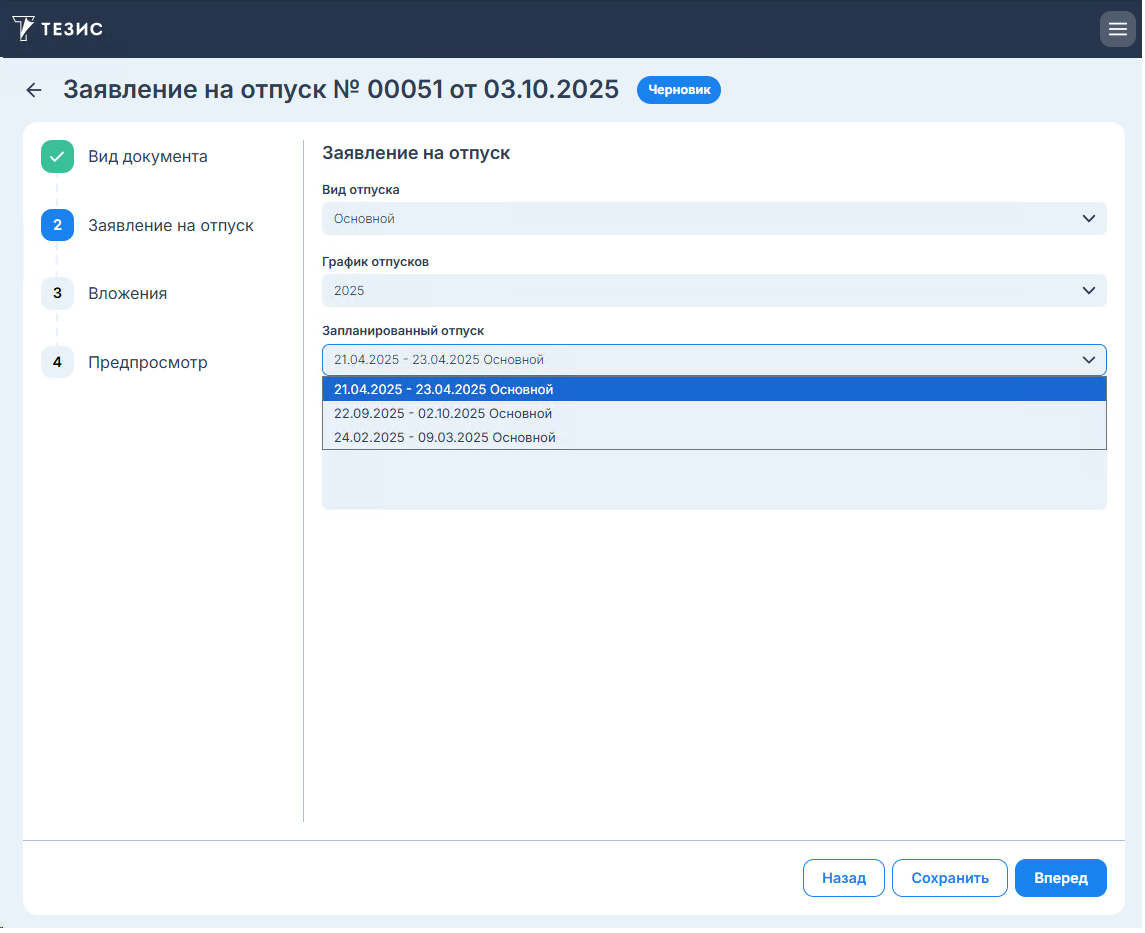The width and height of the screenshot is (1145, 933).
Task: Click step 3 number circle
Action: click(x=57, y=293)
